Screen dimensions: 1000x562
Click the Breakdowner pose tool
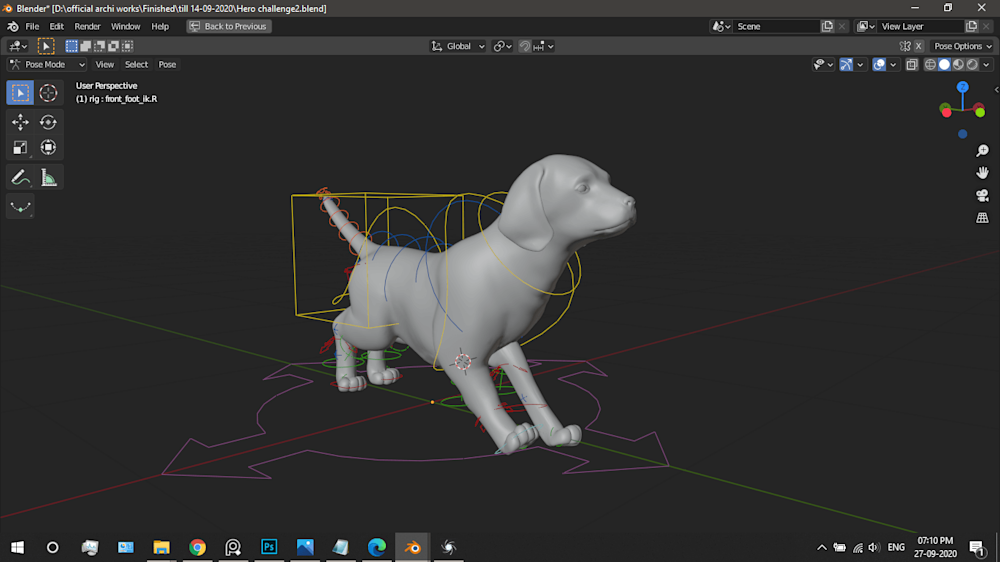(x=20, y=207)
